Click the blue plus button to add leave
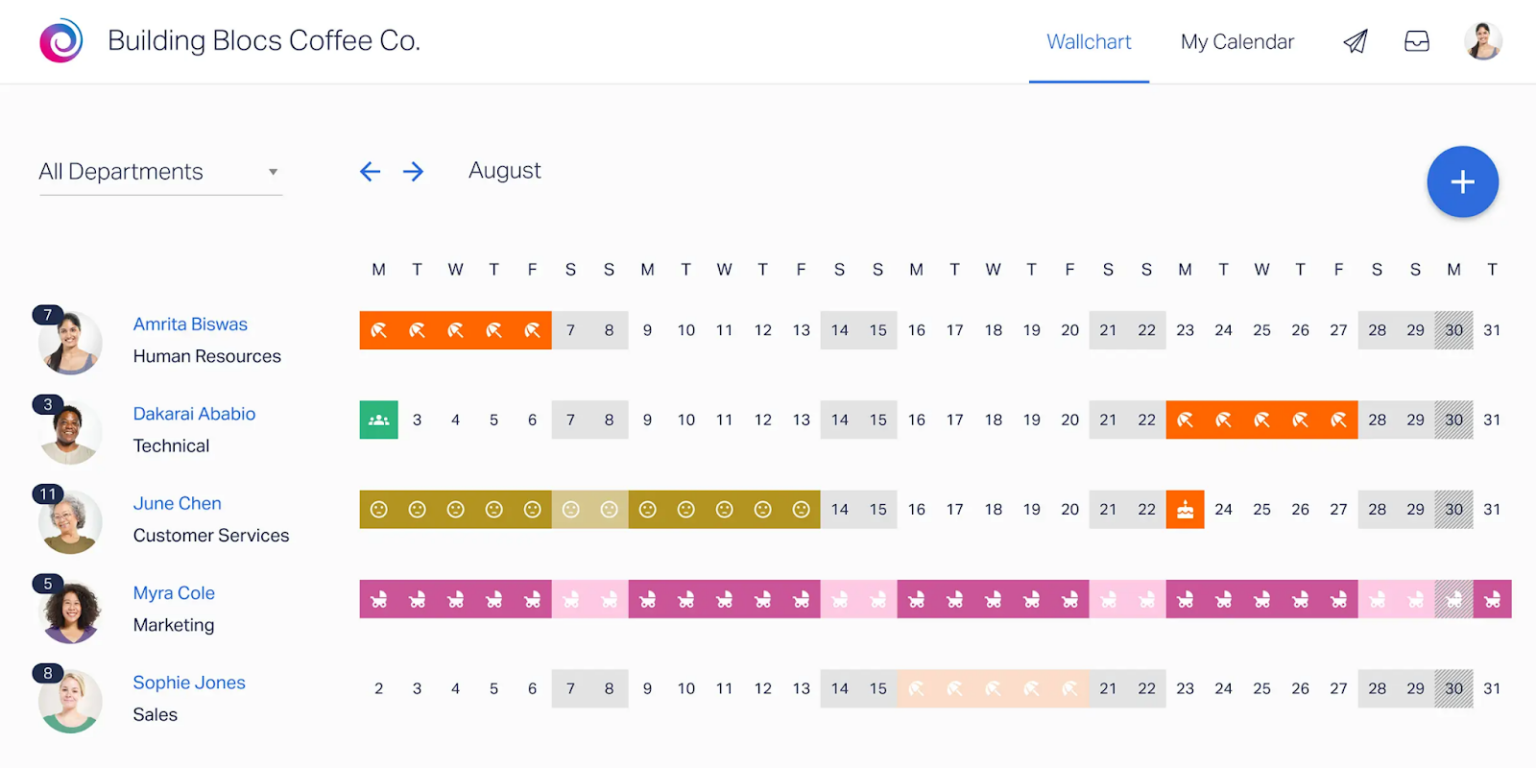This screenshot has width=1536, height=768. pos(1462,182)
